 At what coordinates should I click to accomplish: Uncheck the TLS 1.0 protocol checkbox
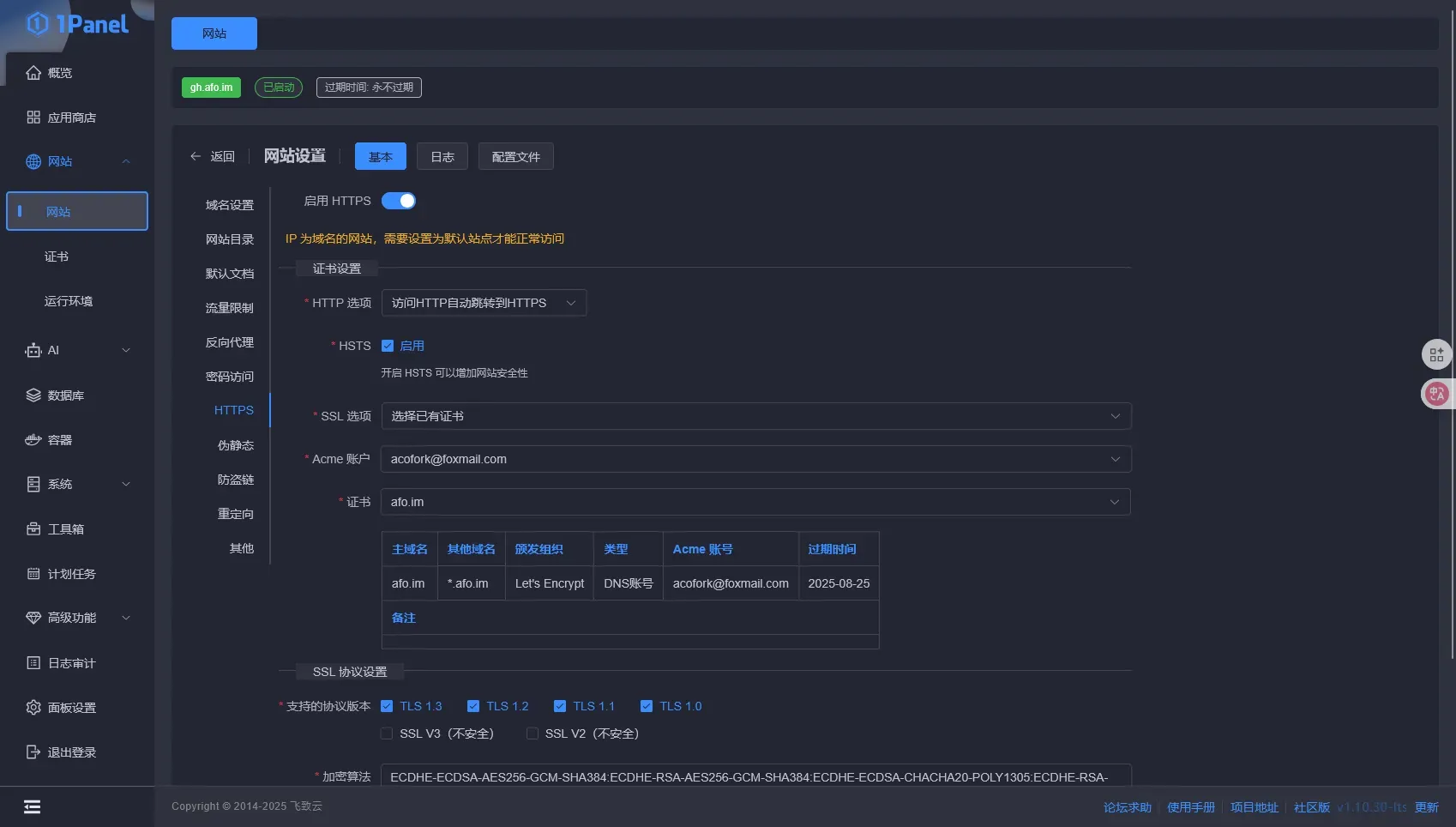[647, 706]
